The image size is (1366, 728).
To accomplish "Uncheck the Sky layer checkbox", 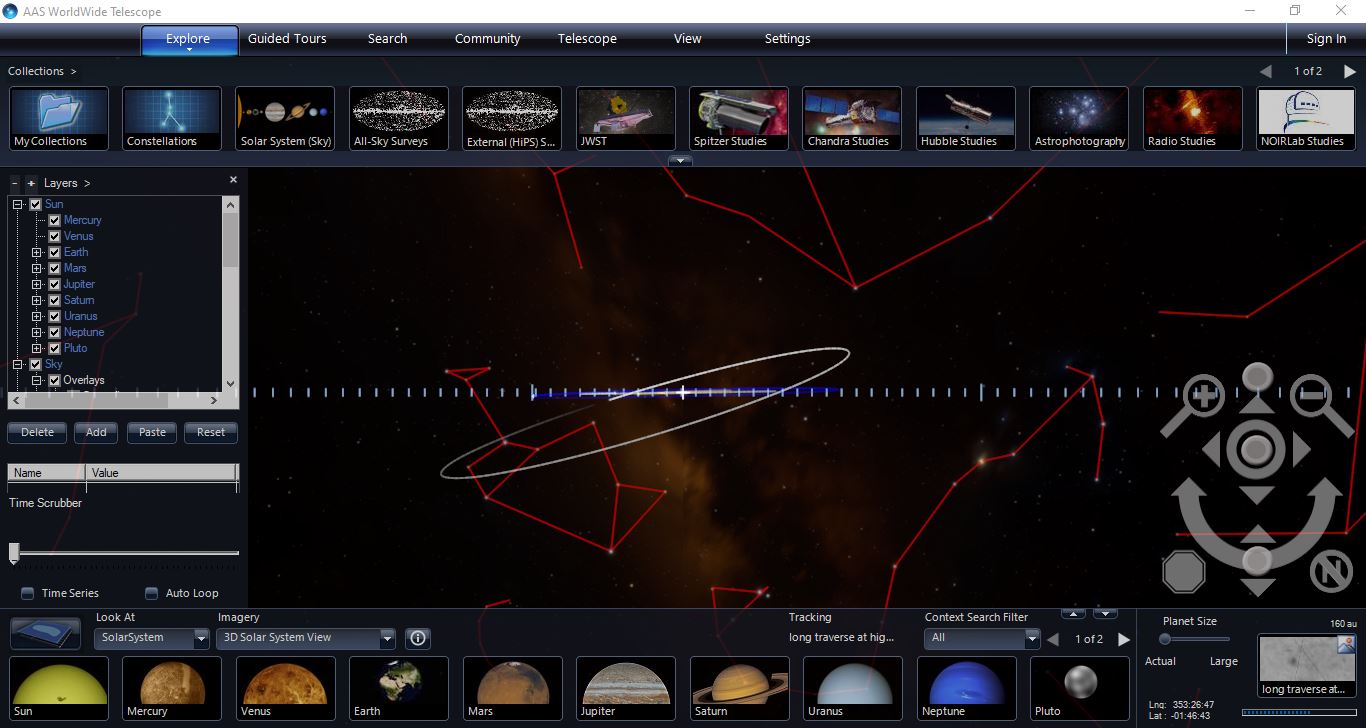I will 36,364.
